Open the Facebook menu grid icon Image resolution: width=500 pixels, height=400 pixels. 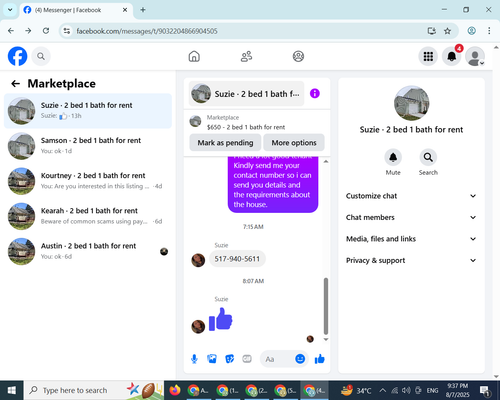(x=428, y=56)
